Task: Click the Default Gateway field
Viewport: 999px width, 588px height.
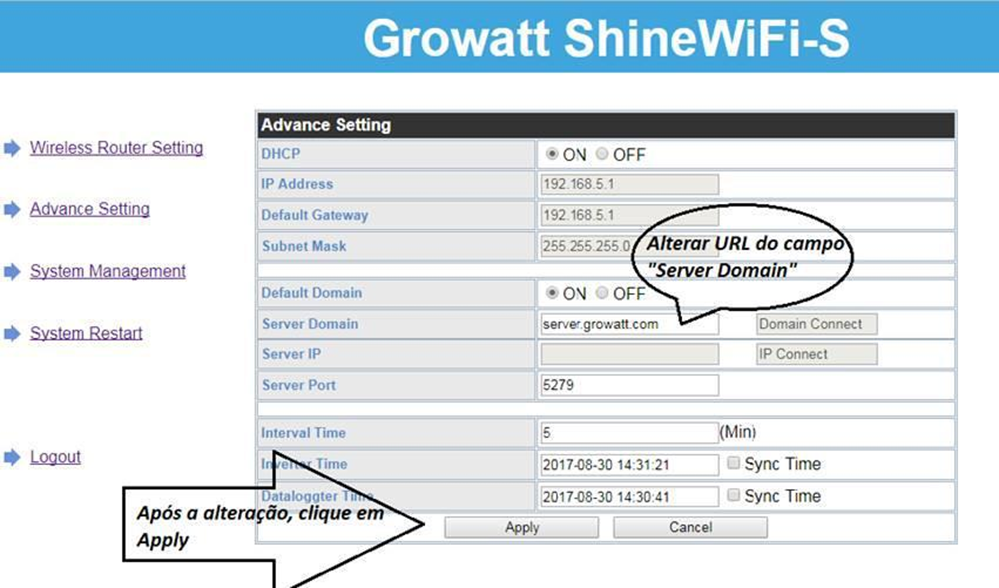Action: (x=629, y=215)
